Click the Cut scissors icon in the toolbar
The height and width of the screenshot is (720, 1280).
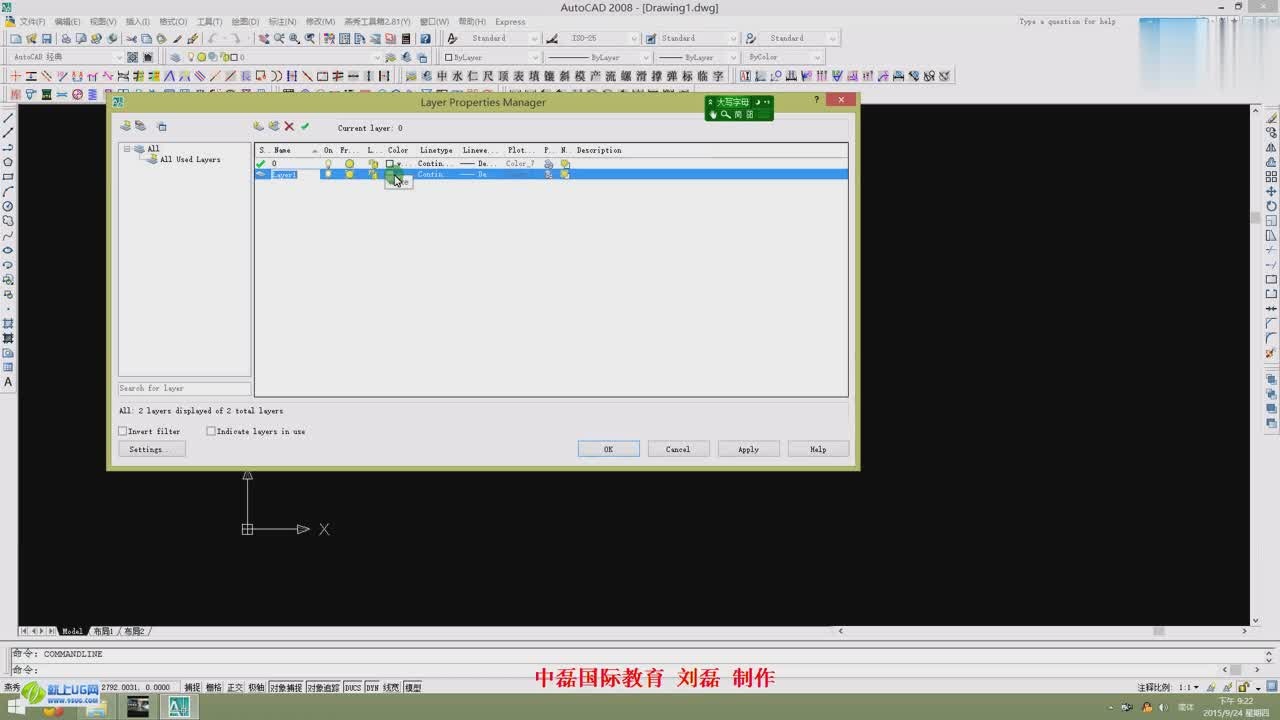click(131, 39)
